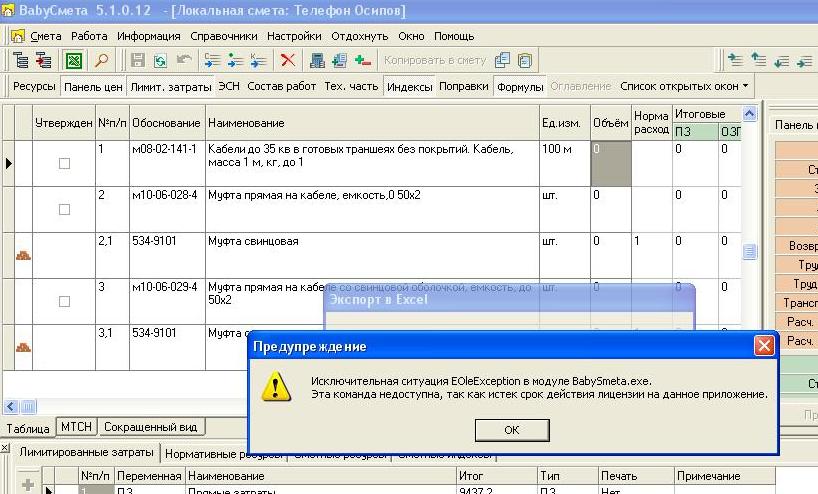The width and height of the screenshot is (818, 494).
Task: Click the last list arrow icon in right toolbar
Action: point(804,62)
